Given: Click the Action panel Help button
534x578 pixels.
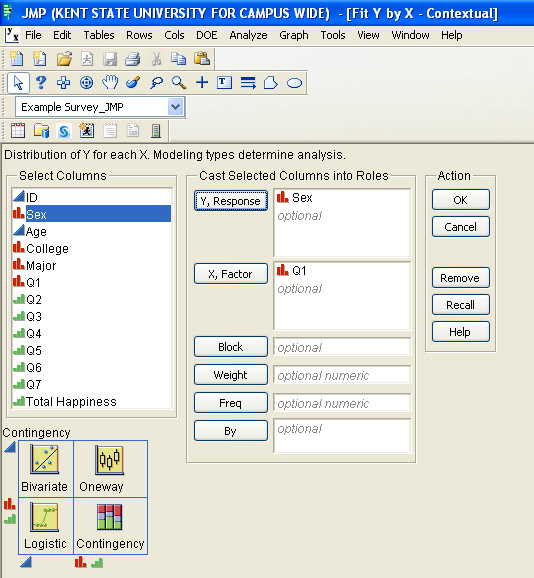Looking at the screenshot, I should 461,332.
